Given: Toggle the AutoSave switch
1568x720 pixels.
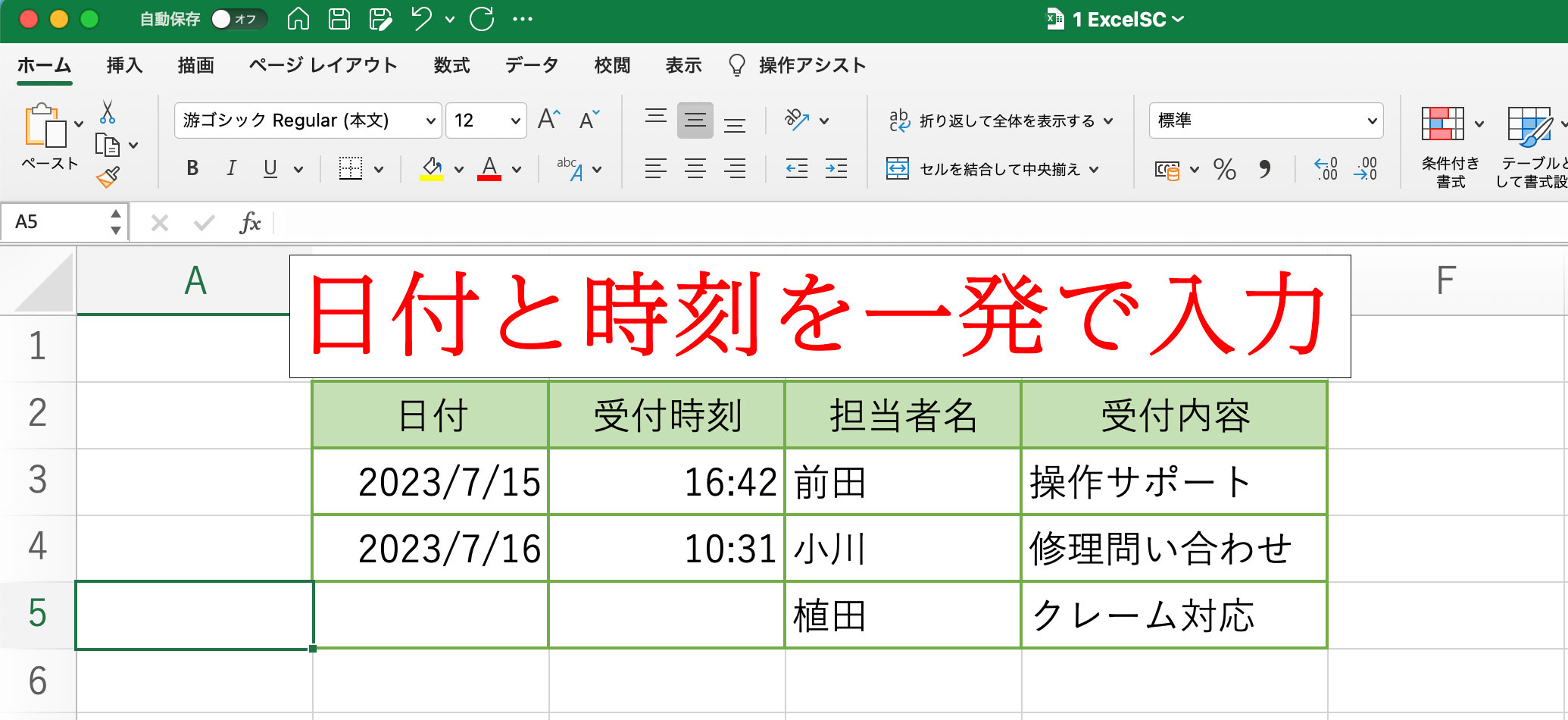Looking at the screenshot, I should point(238,19).
